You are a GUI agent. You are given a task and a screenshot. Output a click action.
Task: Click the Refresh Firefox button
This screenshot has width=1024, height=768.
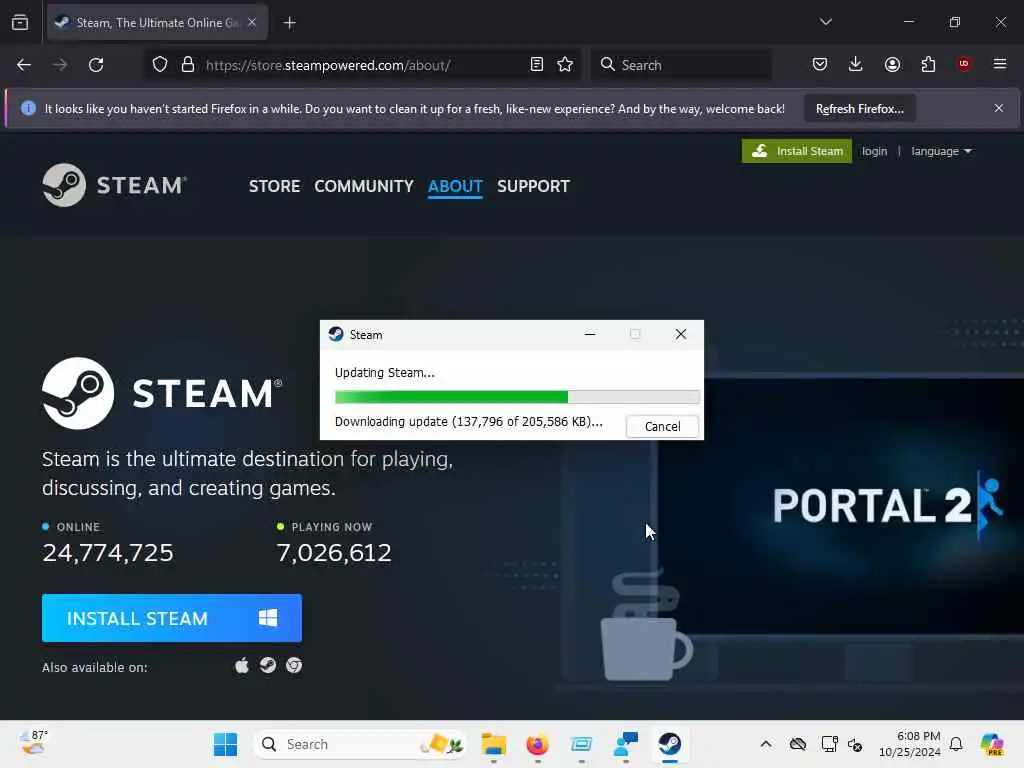859,109
